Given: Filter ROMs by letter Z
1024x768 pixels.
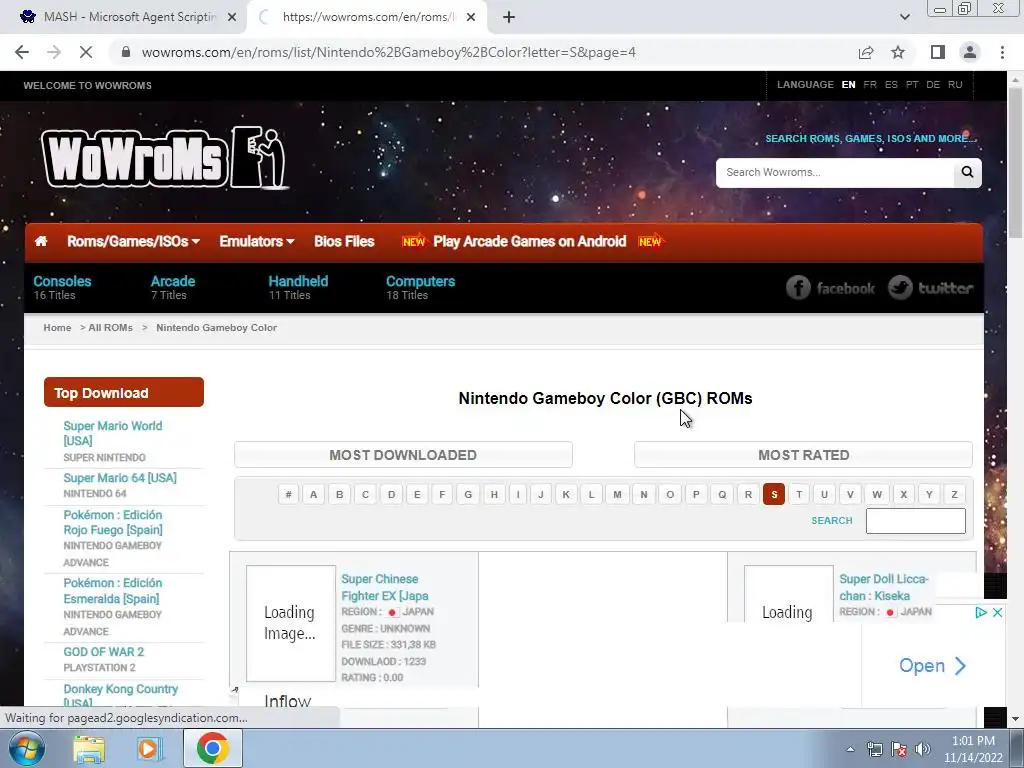Looking at the screenshot, I should click(954, 494).
